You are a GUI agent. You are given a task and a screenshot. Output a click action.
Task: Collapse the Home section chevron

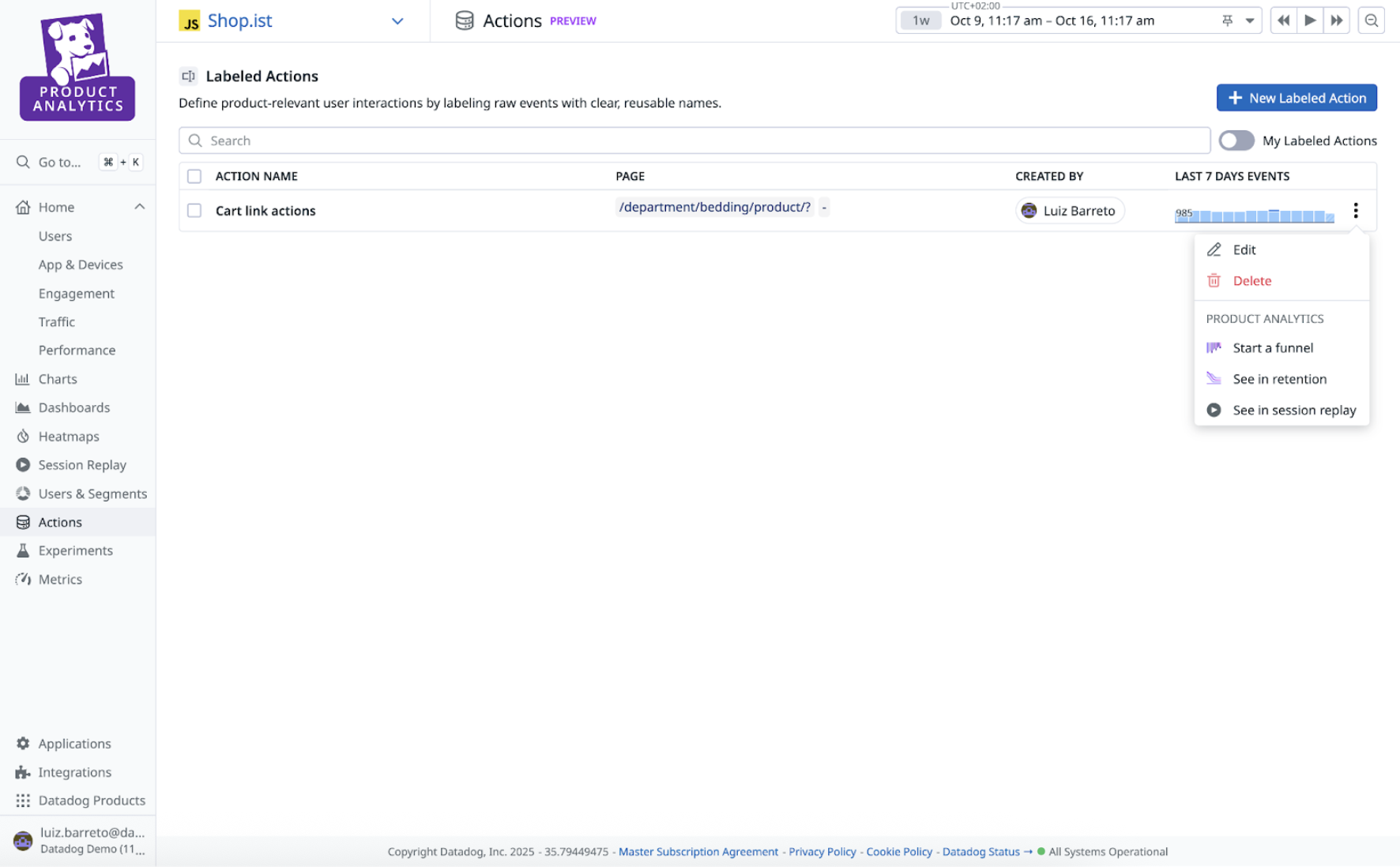point(140,207)
